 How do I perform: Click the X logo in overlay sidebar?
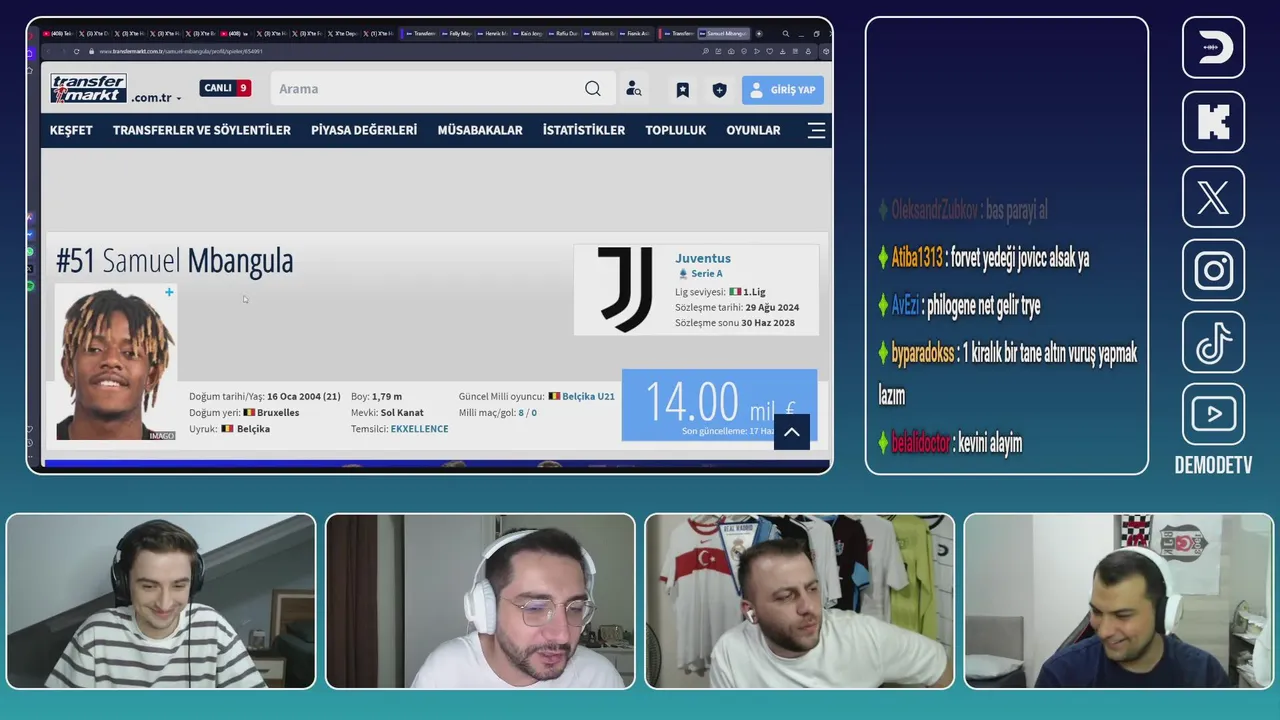click(x=1213, y=197)
